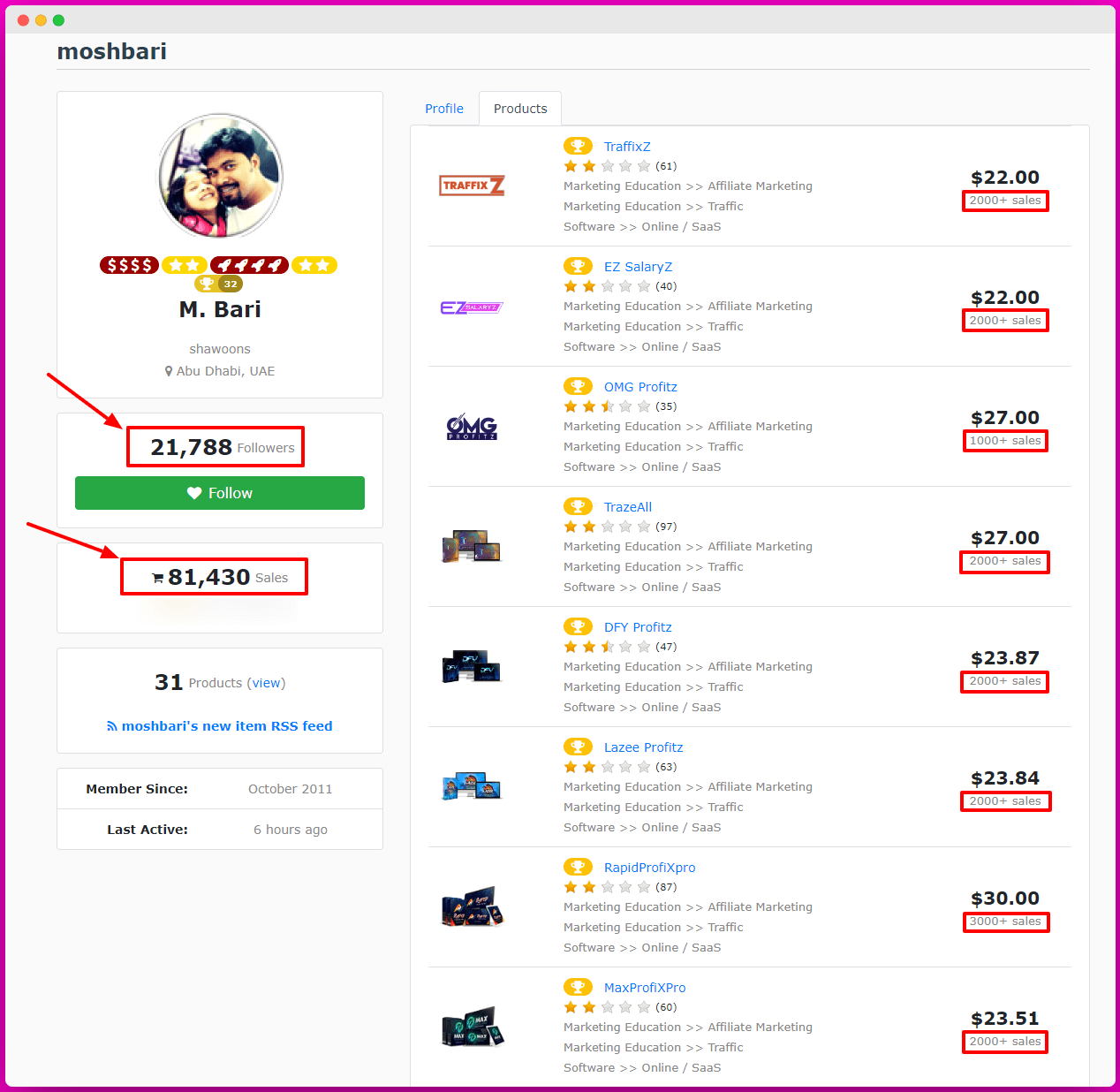The width and height of the screenshot is (1120, 1092).
Task: Click the TrazeAll product thumbnail
Action: [472, 547]
